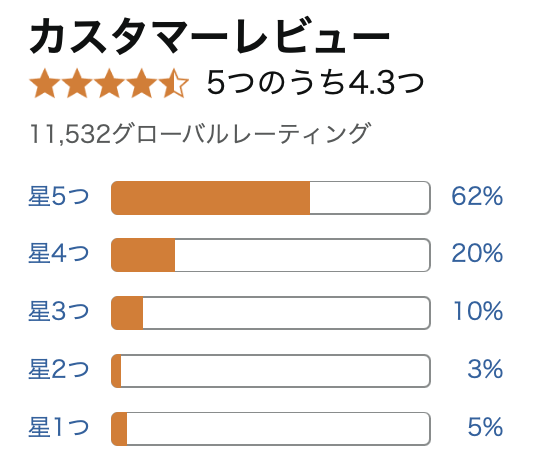This screenshot has width=540, height=468.
Task: Open the 星2つ reviews link
Action: [x=59, y=370]
